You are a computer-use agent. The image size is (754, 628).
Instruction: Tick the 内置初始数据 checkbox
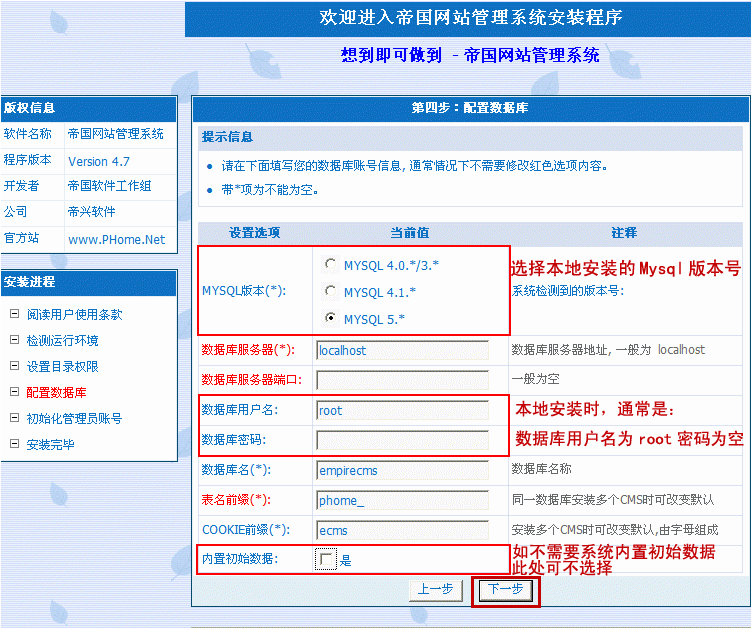point(326,559)
